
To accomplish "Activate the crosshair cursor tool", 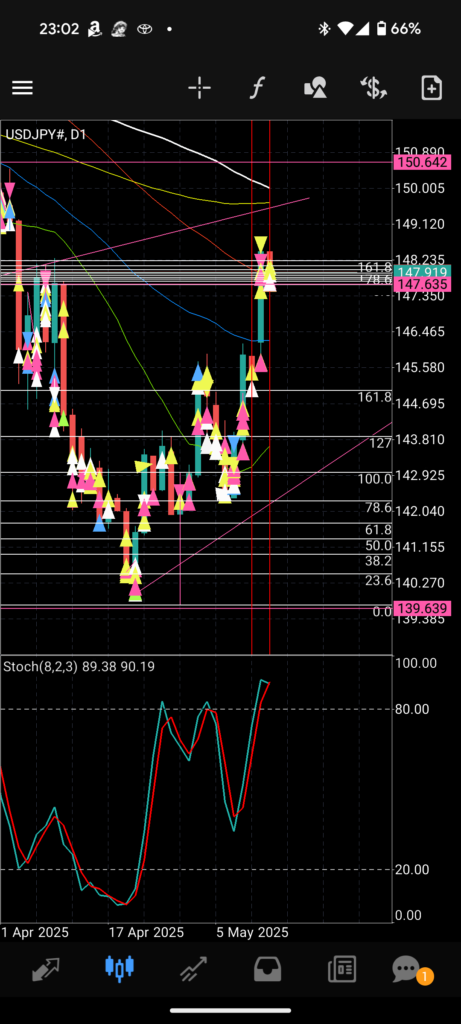I will click(199, 88).
